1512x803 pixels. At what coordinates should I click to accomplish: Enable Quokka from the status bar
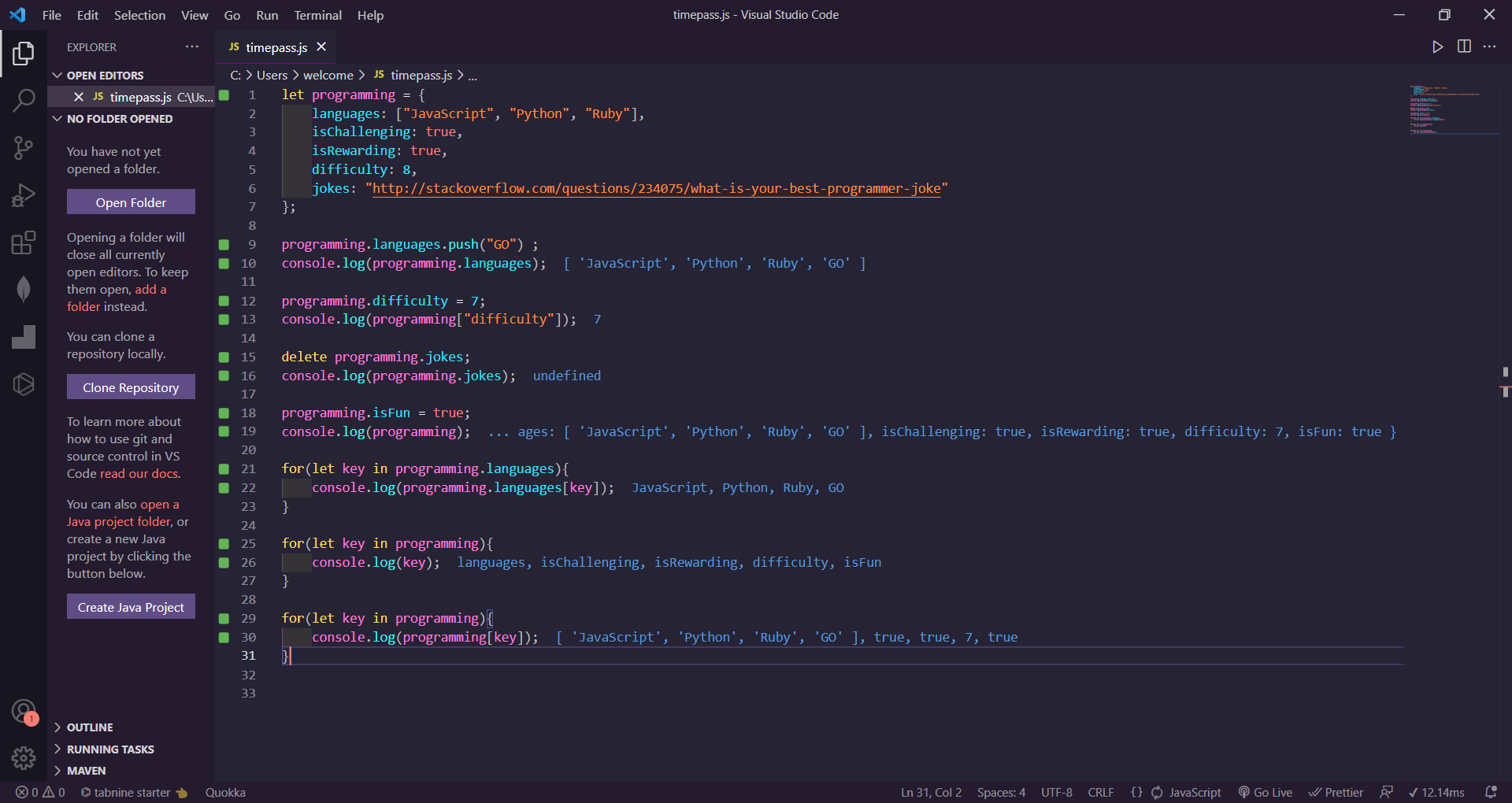tap(225, 792)
